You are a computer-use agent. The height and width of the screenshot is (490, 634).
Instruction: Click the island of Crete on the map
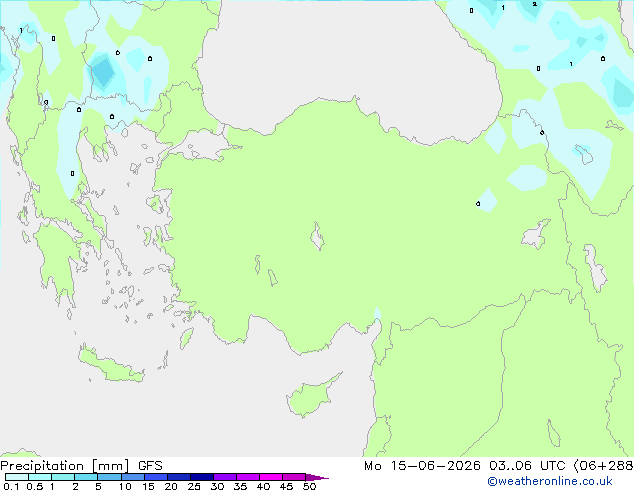pos(111,365)
